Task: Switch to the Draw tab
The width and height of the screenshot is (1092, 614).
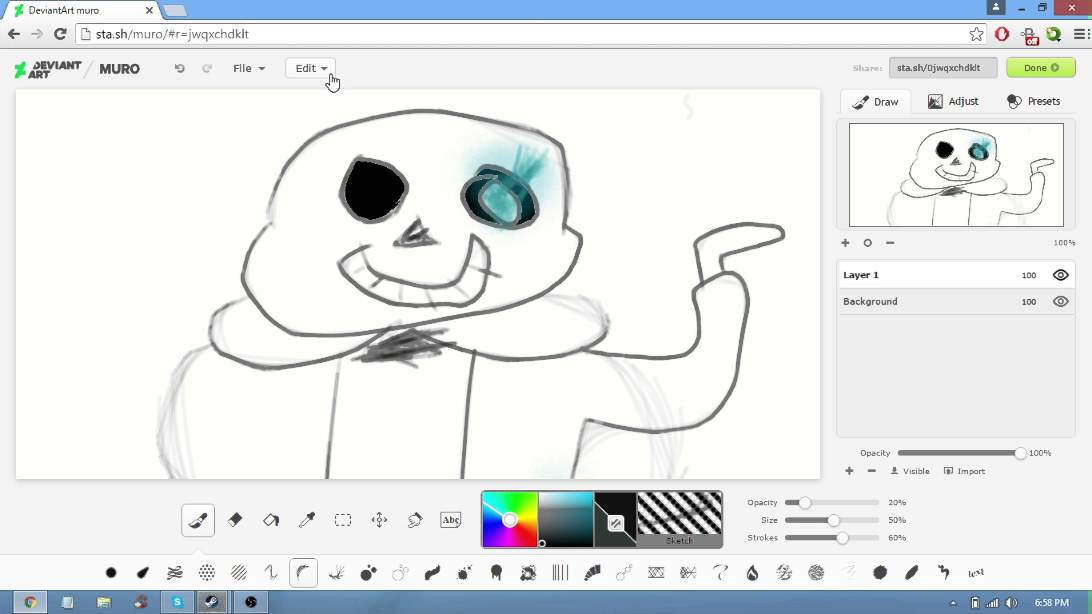Action: [x=875, y=102]
